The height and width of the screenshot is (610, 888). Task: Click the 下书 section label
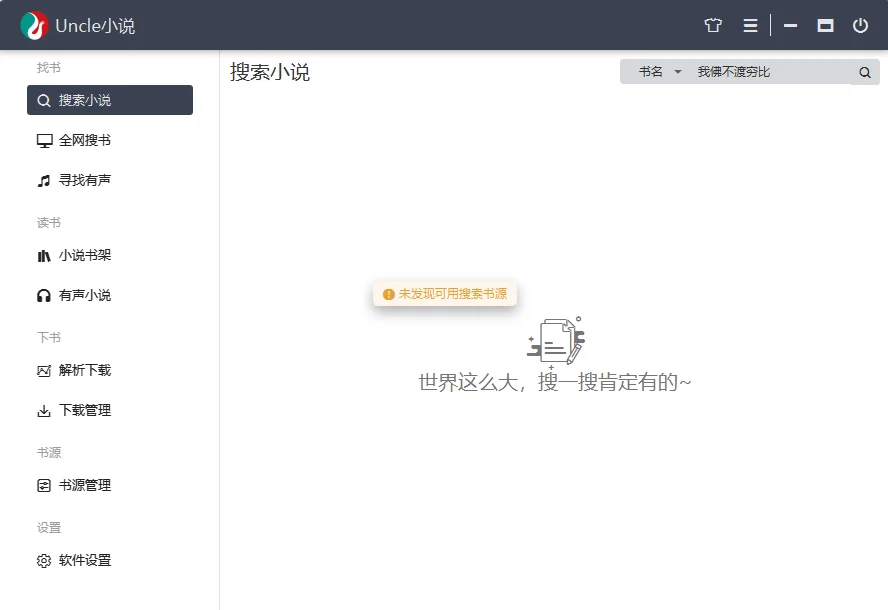click(x=47, y=337)
